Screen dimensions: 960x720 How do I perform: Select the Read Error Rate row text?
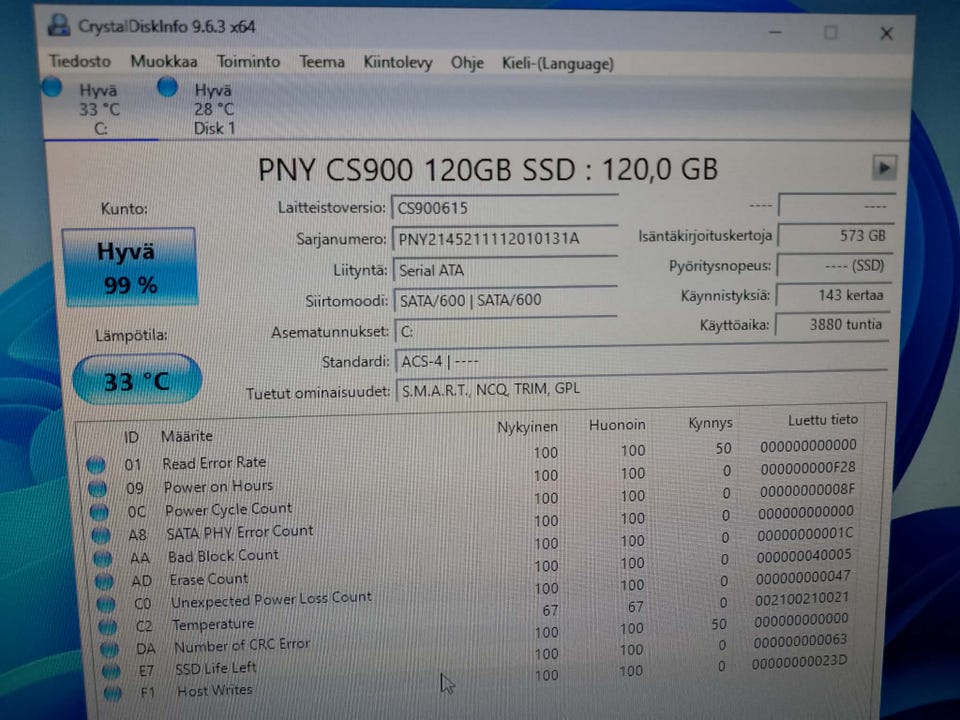(x=214, y=463)
